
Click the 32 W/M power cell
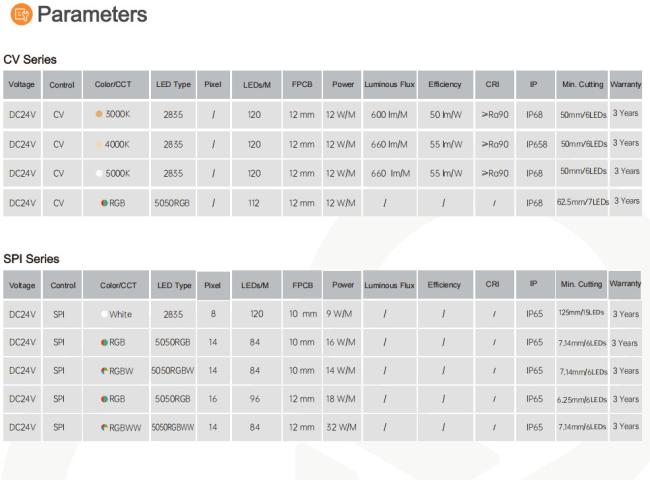pyautogui.click(x=342, y=427)
